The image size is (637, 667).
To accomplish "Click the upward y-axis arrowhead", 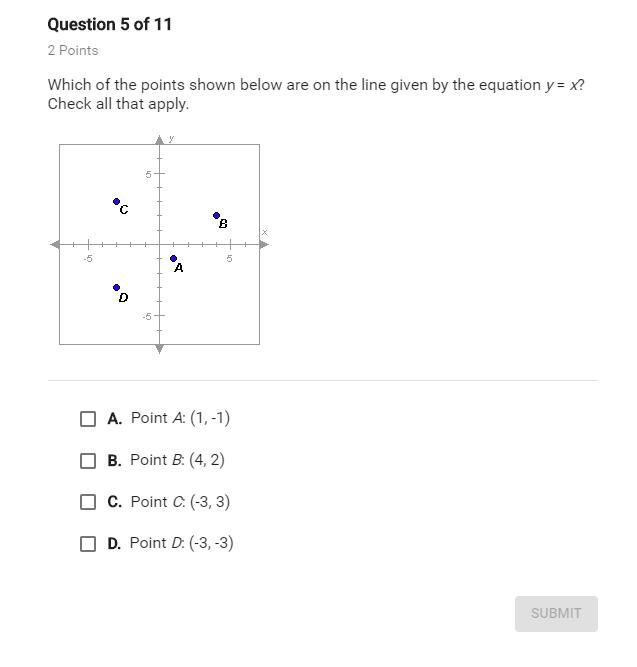I will [x=159, y=140].
